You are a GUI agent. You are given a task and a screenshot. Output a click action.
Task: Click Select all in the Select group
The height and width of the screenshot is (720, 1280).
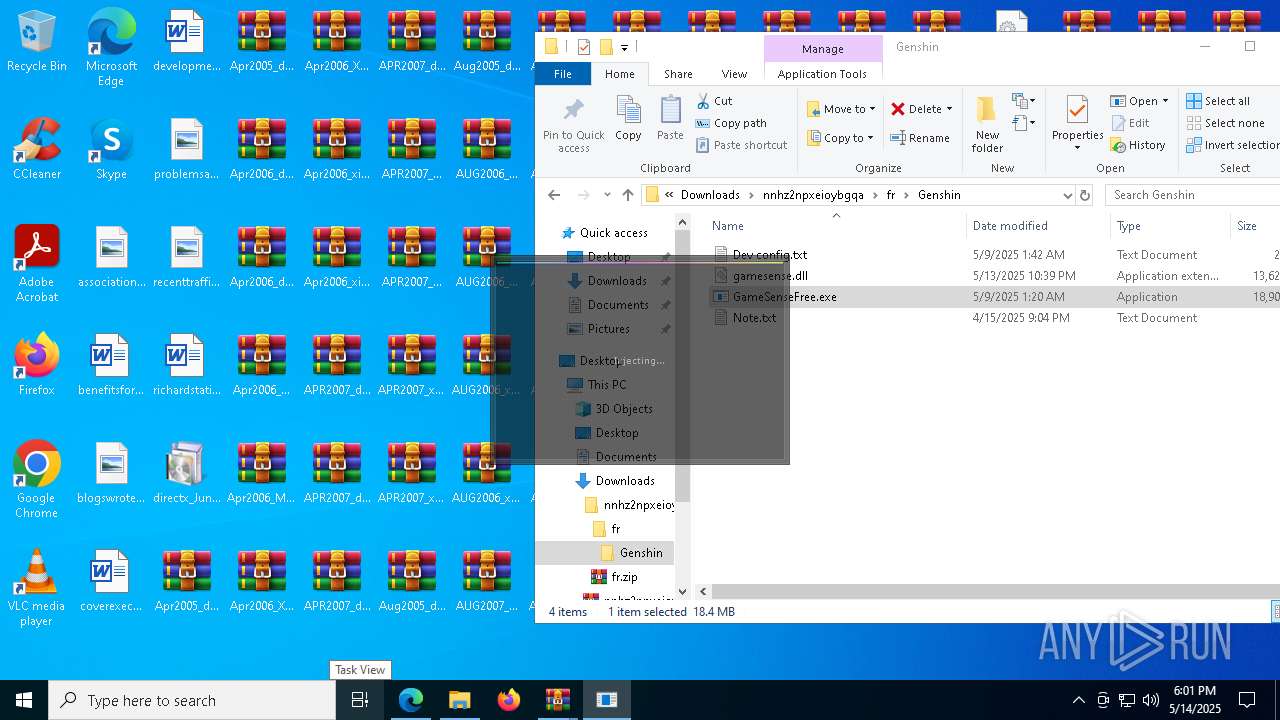point(1218,101)
